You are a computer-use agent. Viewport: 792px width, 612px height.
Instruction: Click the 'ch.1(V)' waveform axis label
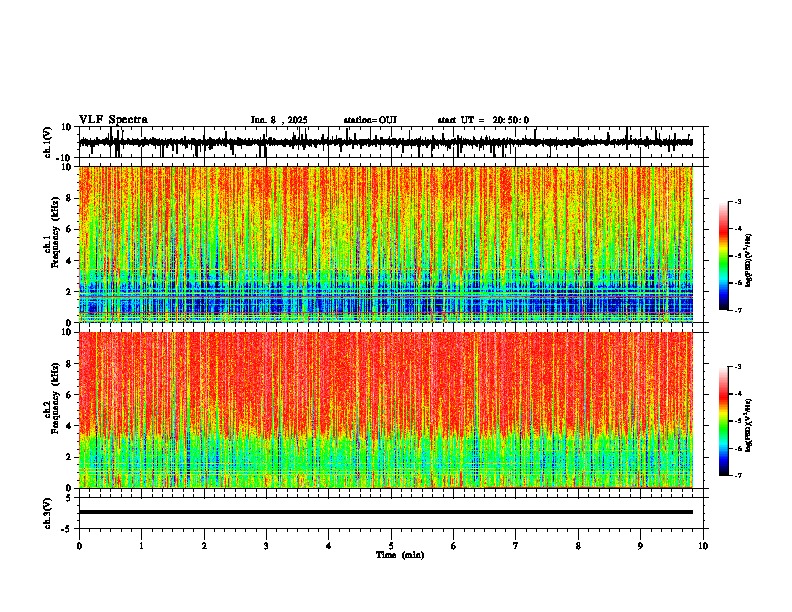[x=48, y=142]
